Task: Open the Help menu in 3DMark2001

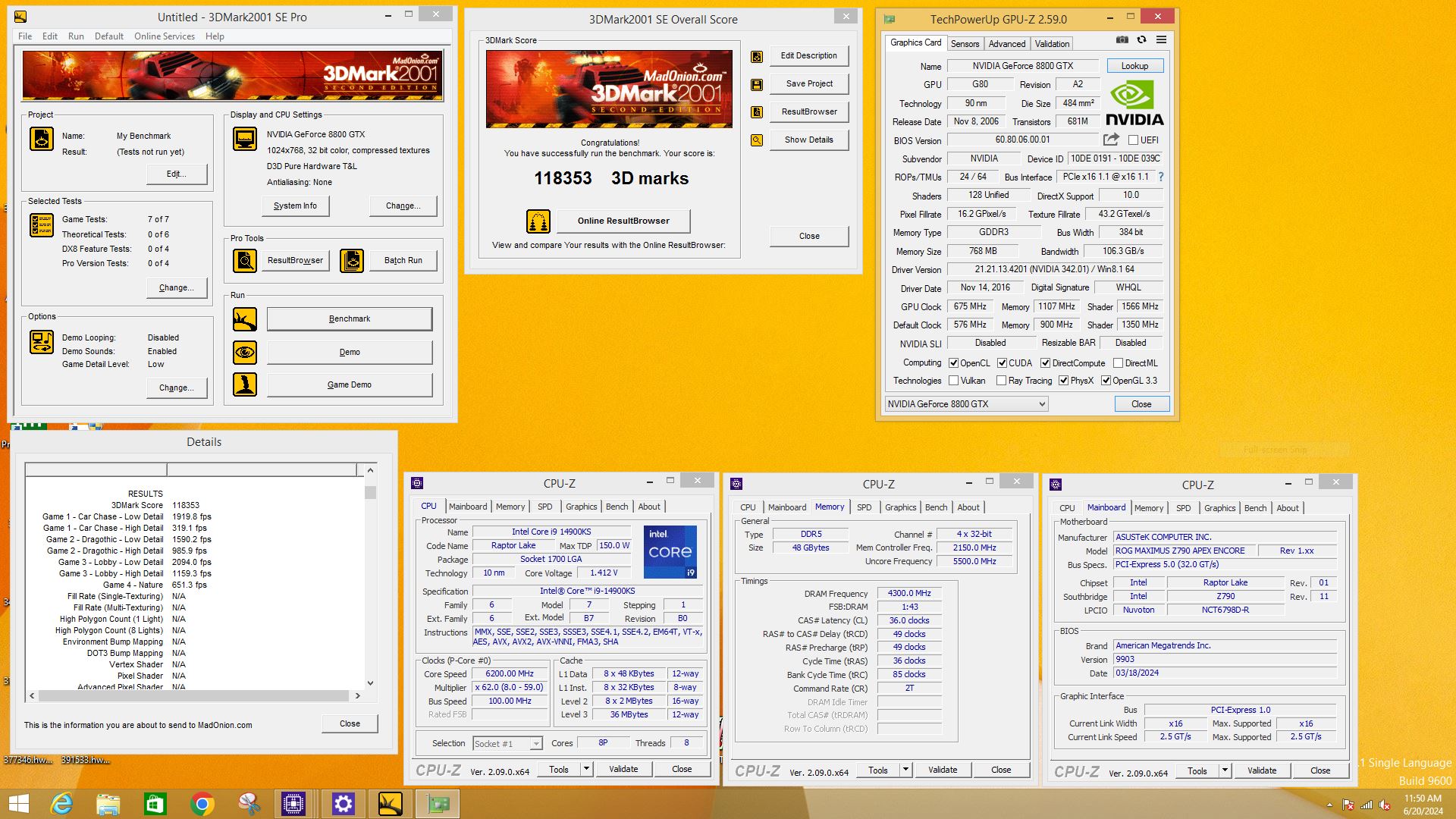Action: 215,36
